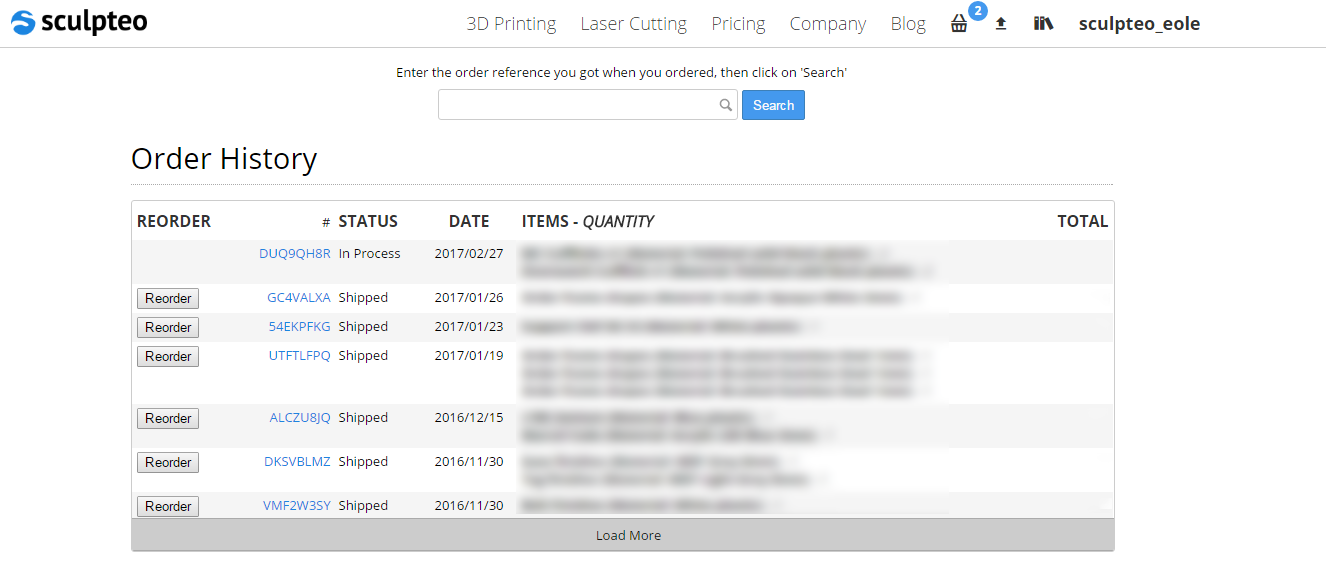Open order ALCZU8JQ link
The image size is (1326, 578).
(300, 418)
